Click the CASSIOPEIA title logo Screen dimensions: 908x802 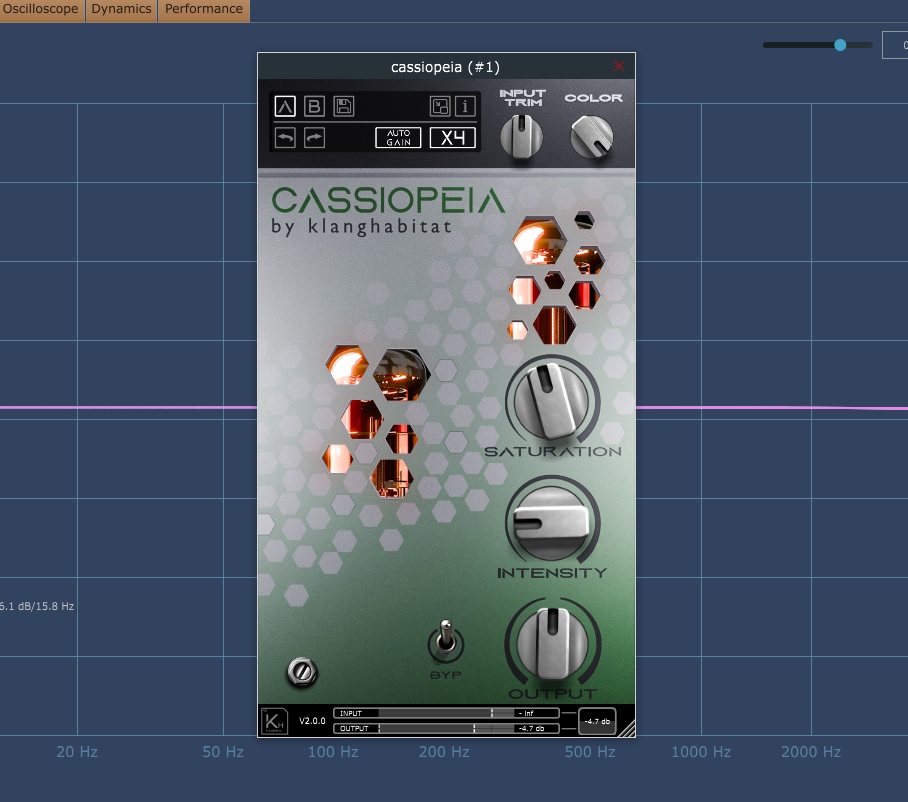click(x=388, y=200)
